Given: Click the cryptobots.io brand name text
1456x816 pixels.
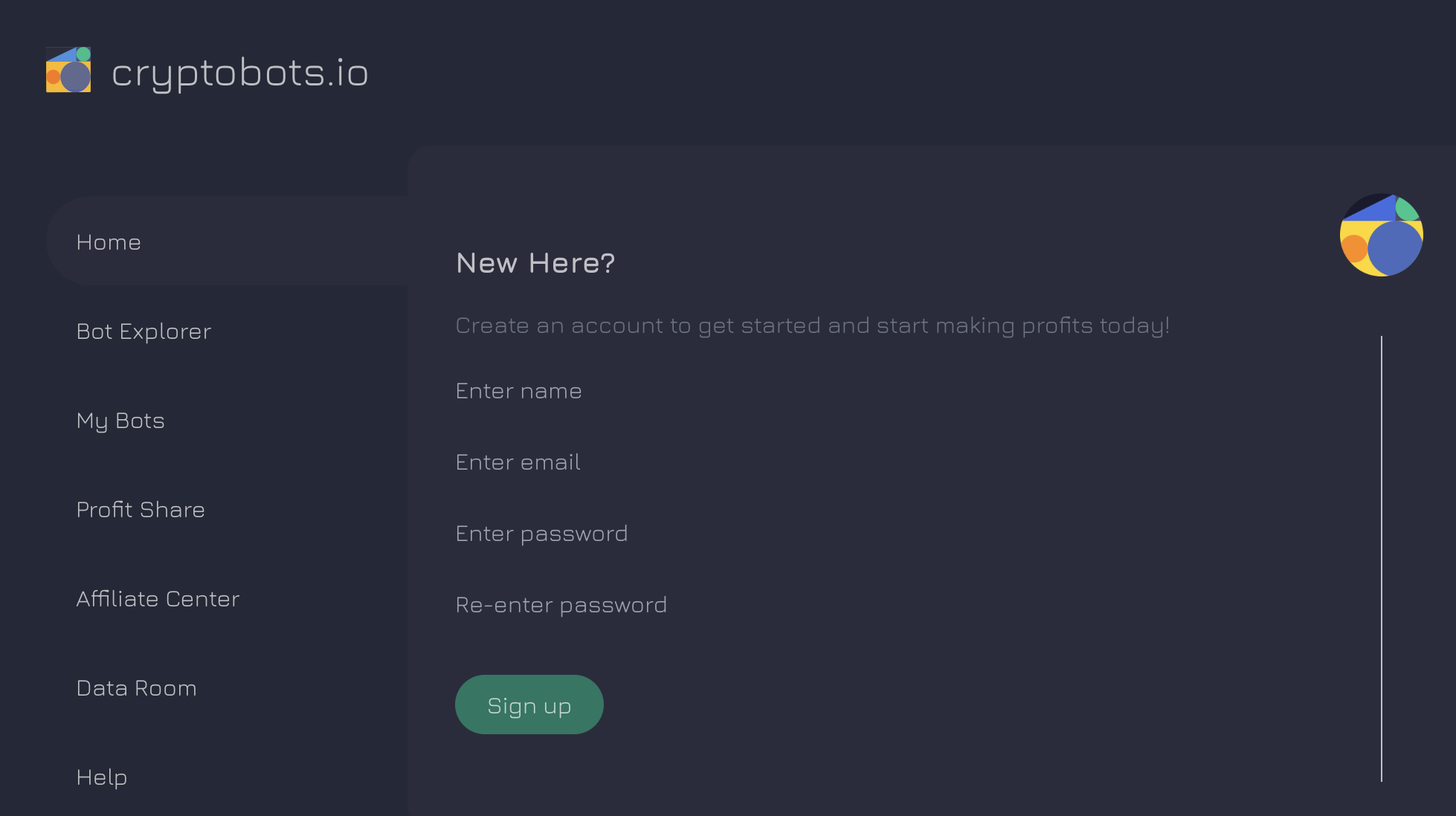Looking at the screenshot, I should point(239,73).
